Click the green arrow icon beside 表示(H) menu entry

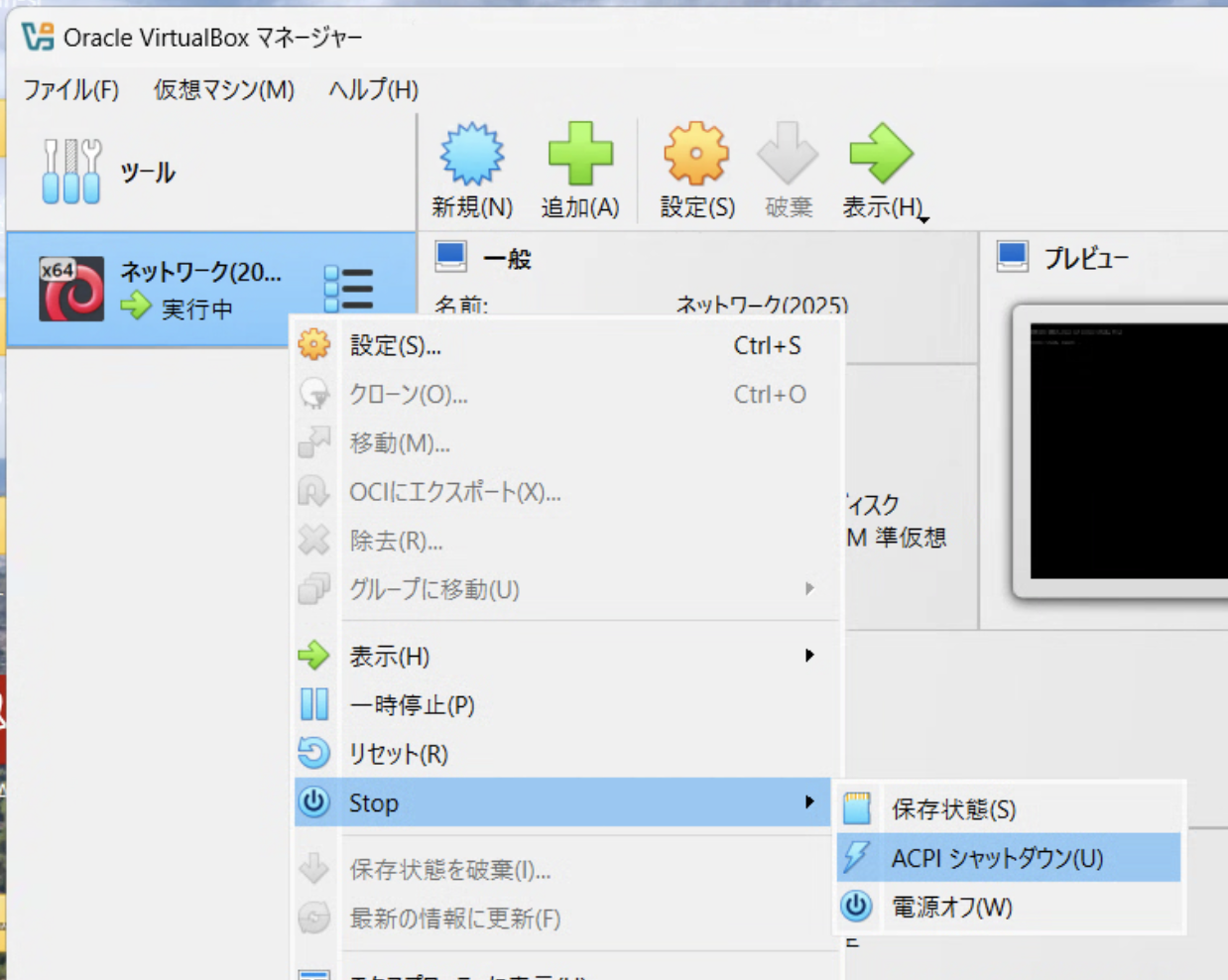click(314, 656)
